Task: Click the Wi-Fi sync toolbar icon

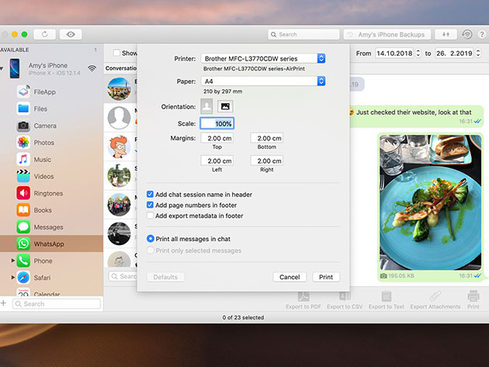Action: click(x=467, y=34)
